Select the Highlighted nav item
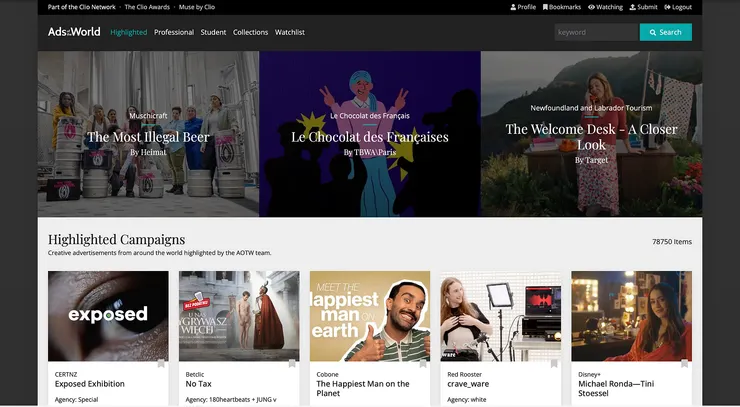 point(129,32)
